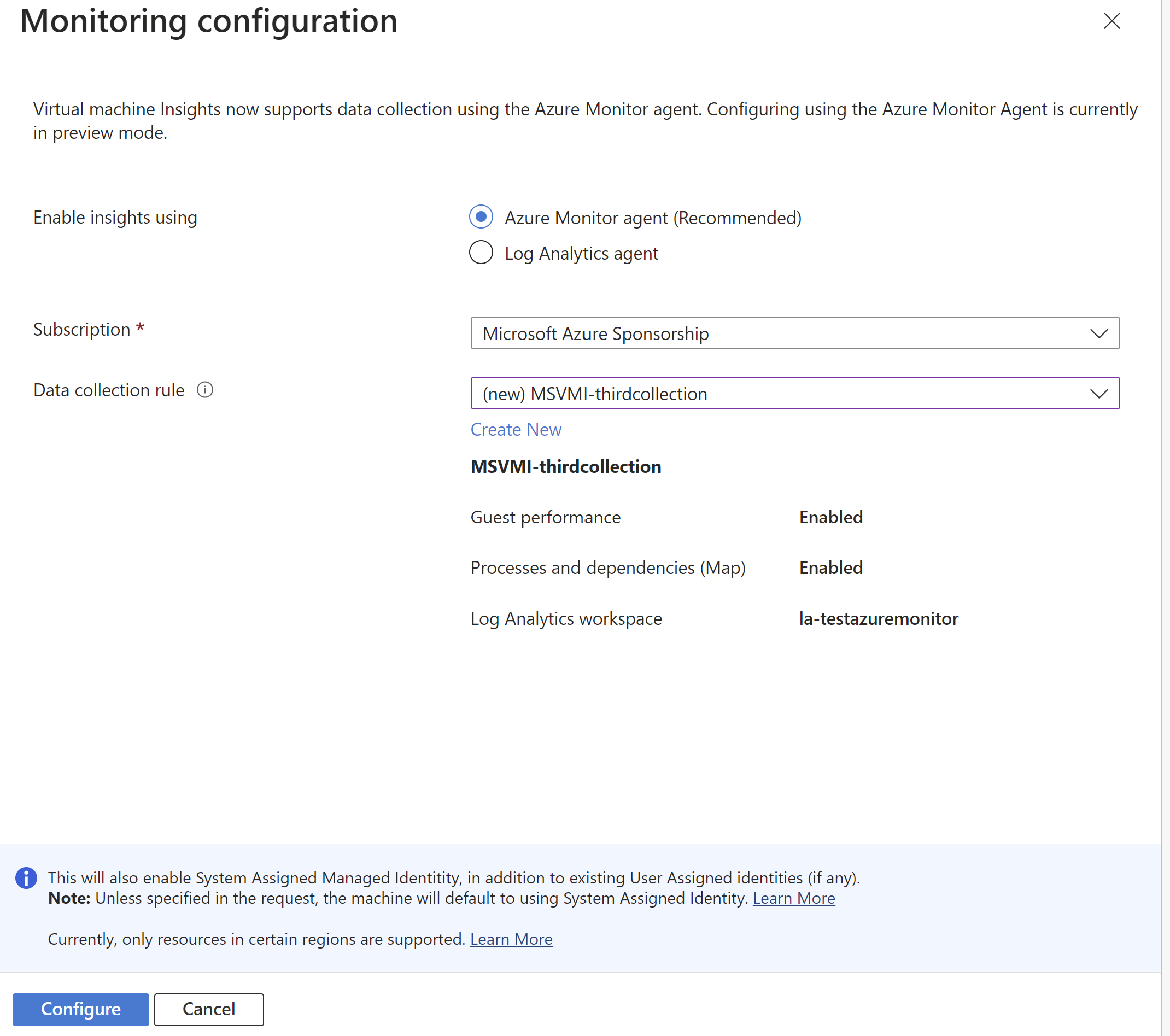This screenshot has width=1170, height=1036.
Task: Open the Data collection rule chevron arrow
Action: 1098,393
